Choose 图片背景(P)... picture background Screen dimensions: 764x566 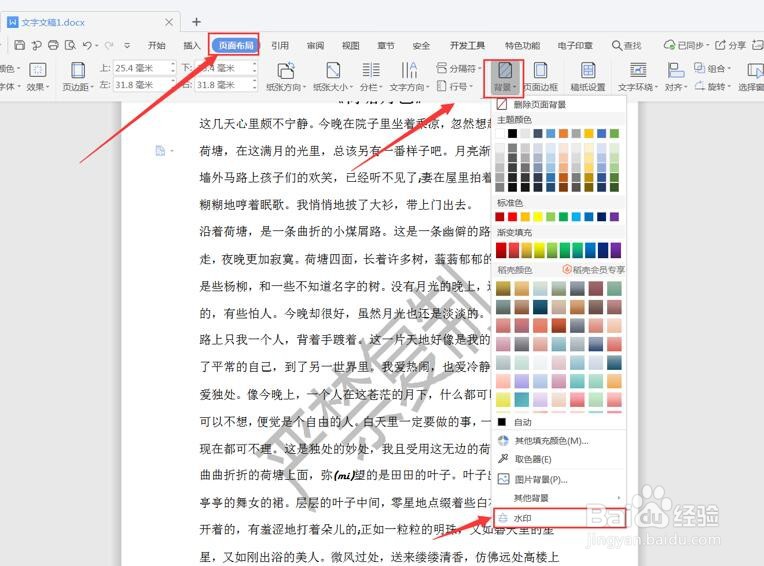pos(559,480)
